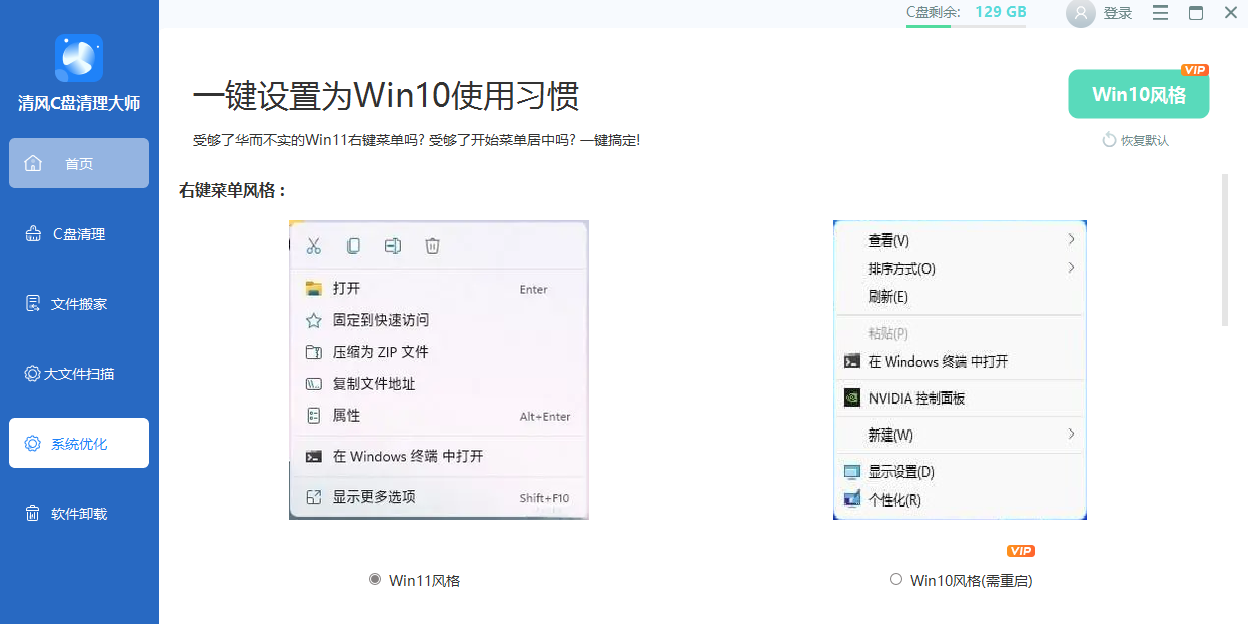1248x624 pixels.
Task: Open the hamburger menu in title bar
Action: [1160, 13]
